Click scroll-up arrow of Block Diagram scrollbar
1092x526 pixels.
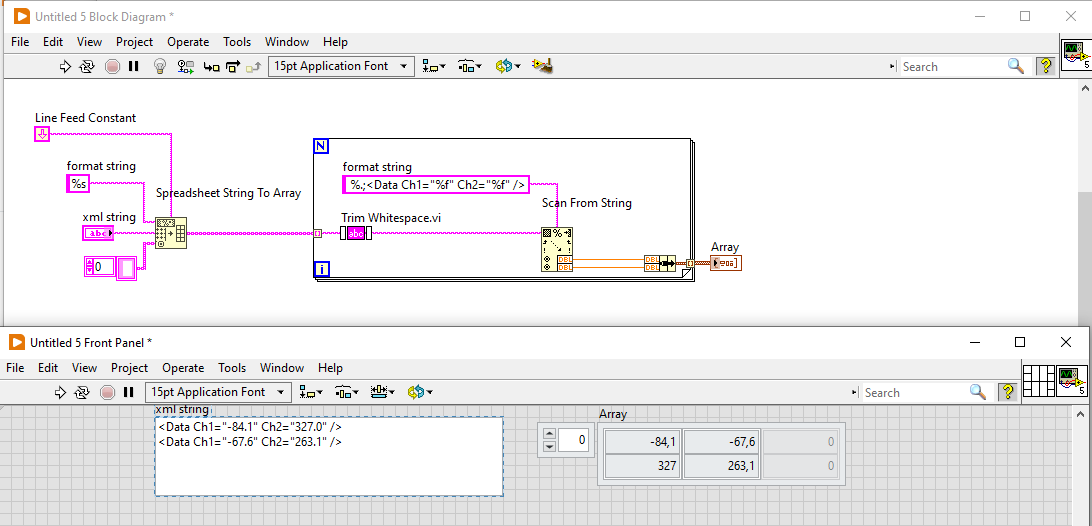tap(1085, 89)
